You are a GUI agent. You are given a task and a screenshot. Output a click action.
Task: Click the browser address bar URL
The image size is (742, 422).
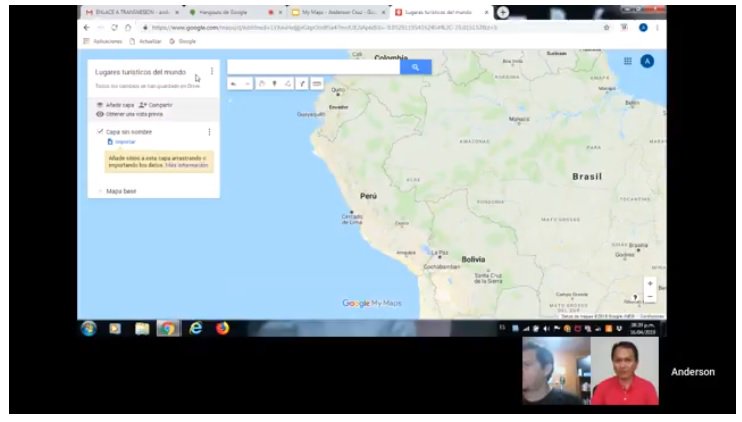pos(324,28)
